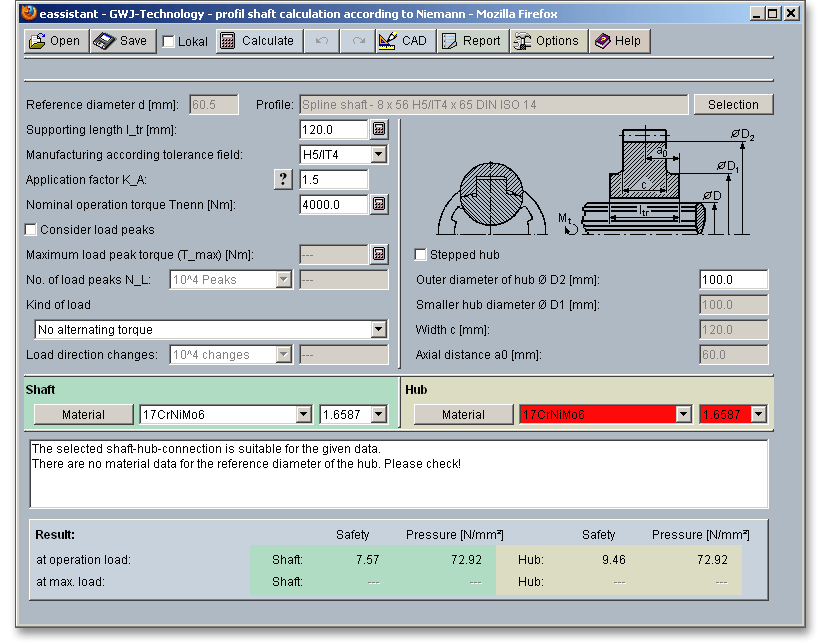Click calculator icon beside nominal operation torque
Viewport: 821px width, 643px height.
pyautogui.click(x=379, y=204)
